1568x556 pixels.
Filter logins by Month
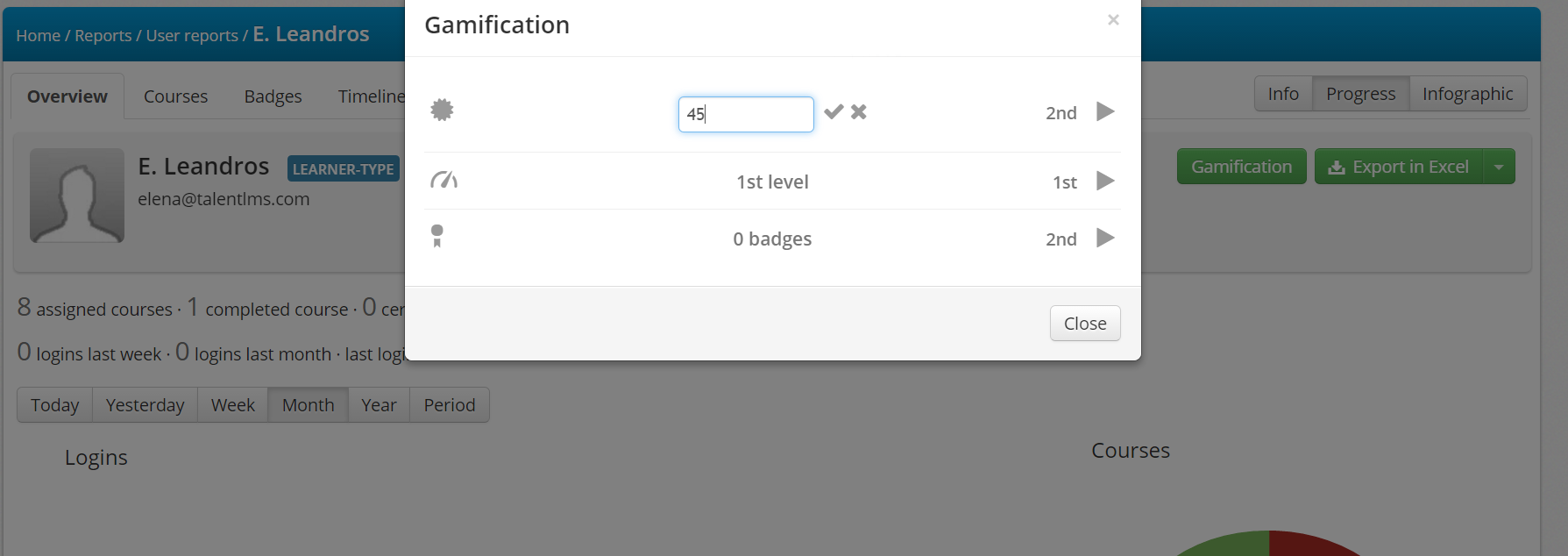click(308, 404)
